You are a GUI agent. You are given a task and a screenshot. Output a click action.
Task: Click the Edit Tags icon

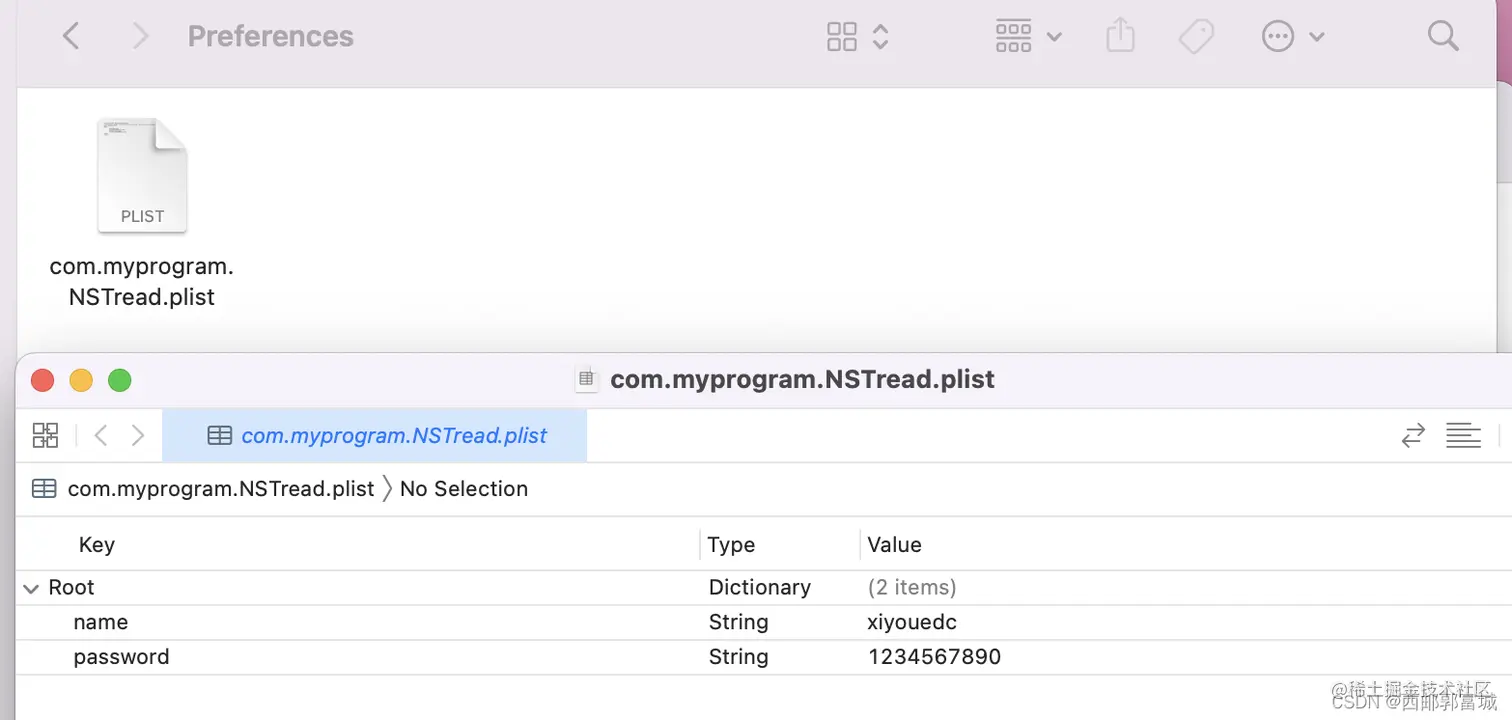[1196, 37]
